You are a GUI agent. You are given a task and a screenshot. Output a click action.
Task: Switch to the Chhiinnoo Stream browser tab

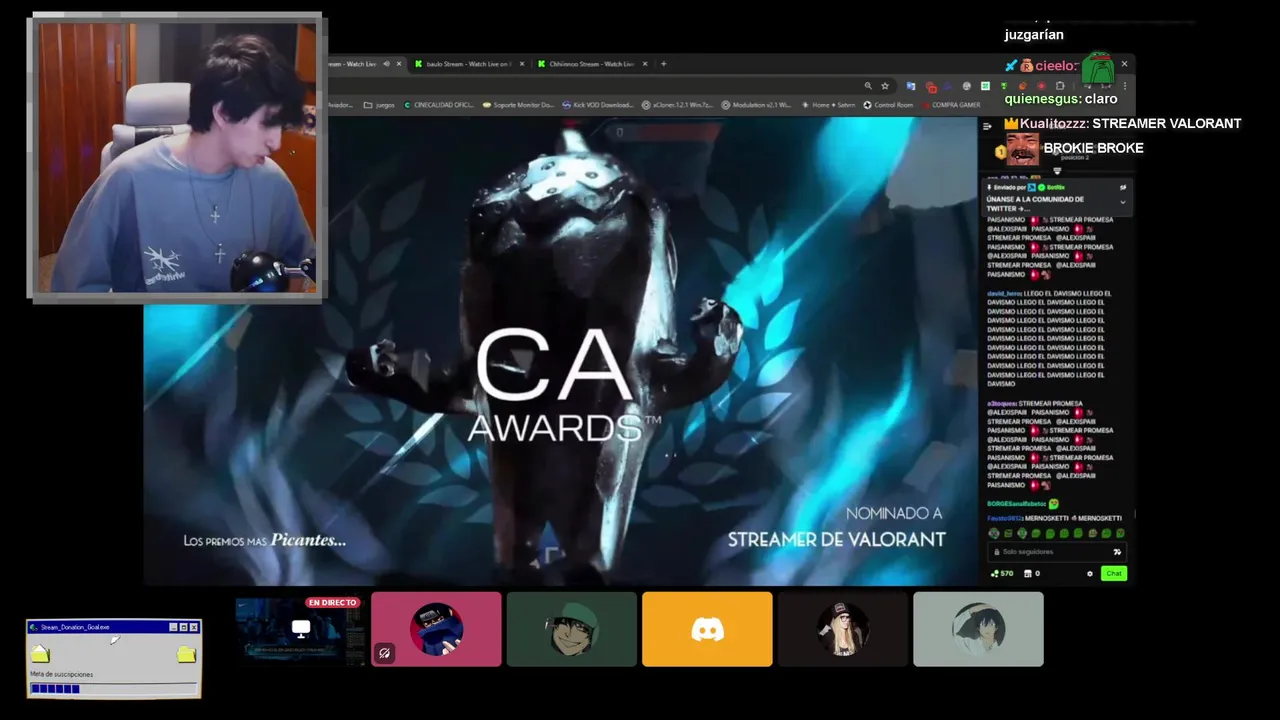click(591, 64)
